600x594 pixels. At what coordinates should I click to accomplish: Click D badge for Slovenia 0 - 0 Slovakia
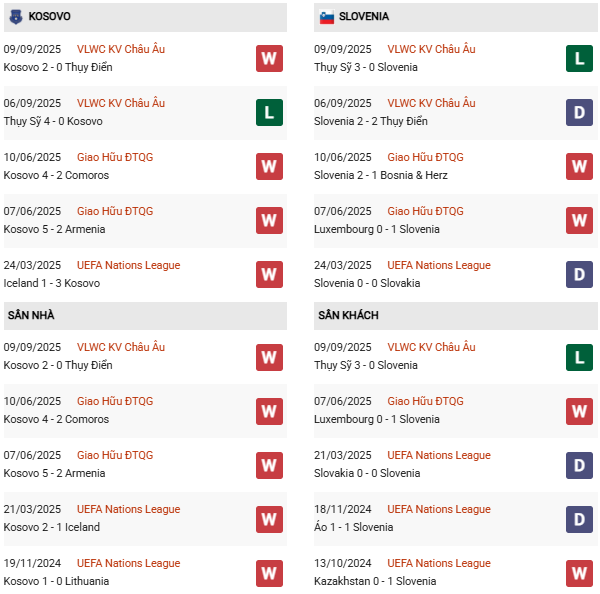[579, 274]
